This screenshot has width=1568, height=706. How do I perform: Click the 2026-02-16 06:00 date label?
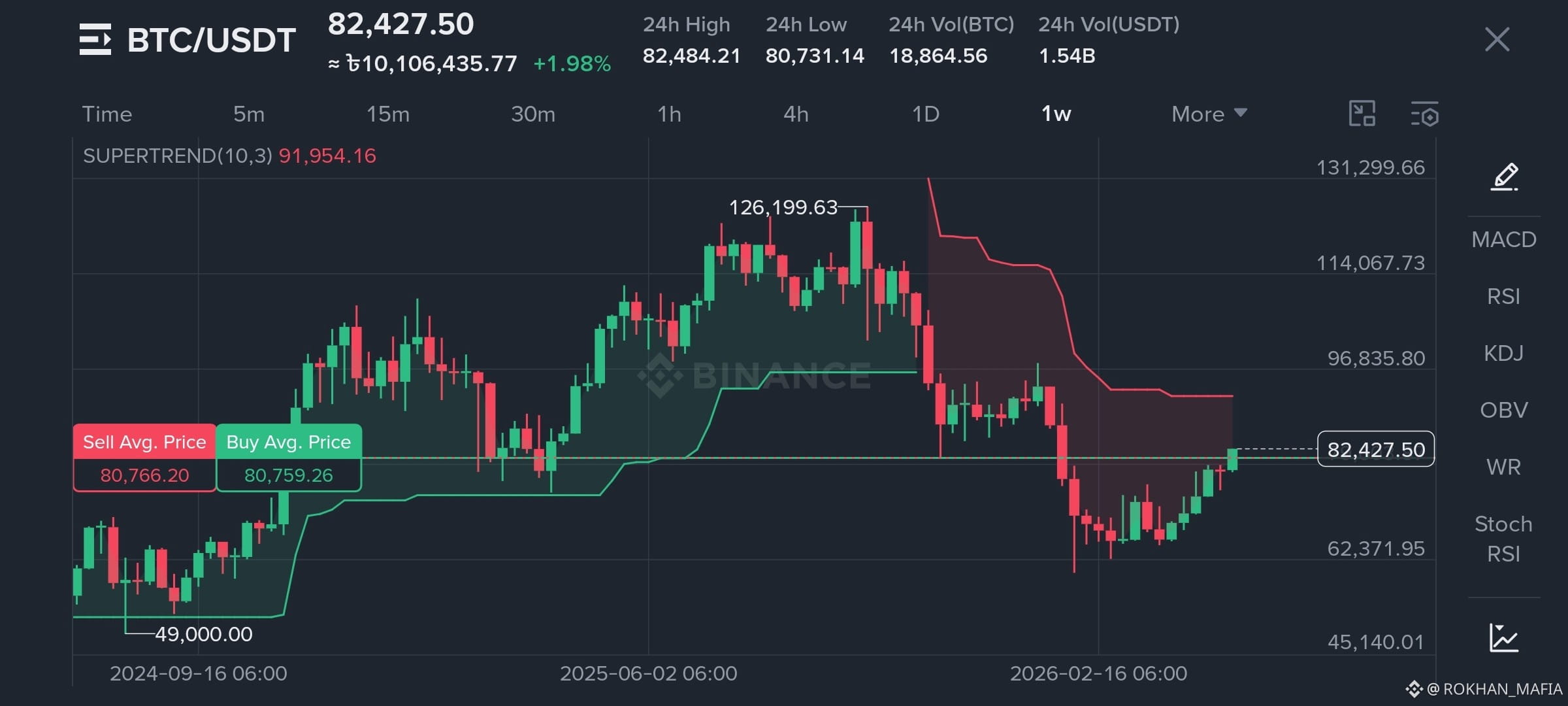[x=1099, y=673]
